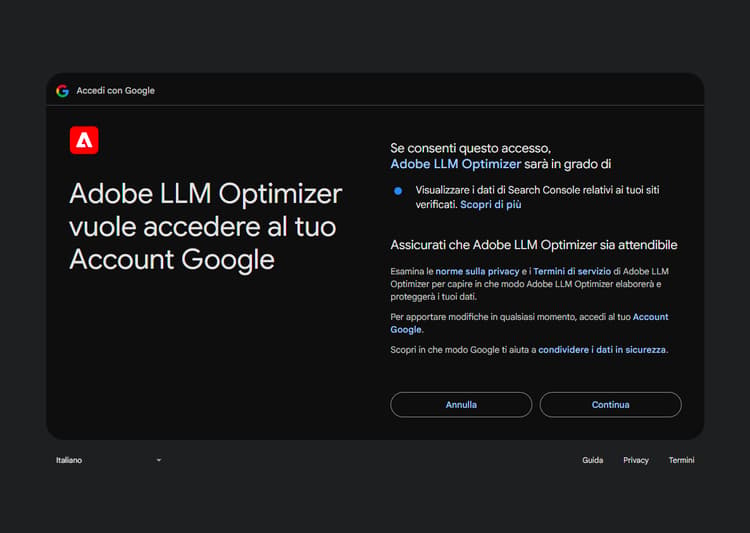This screenshot has height=533, width=750.
Task: Click the red Adobe app logo
Action: 84,140
